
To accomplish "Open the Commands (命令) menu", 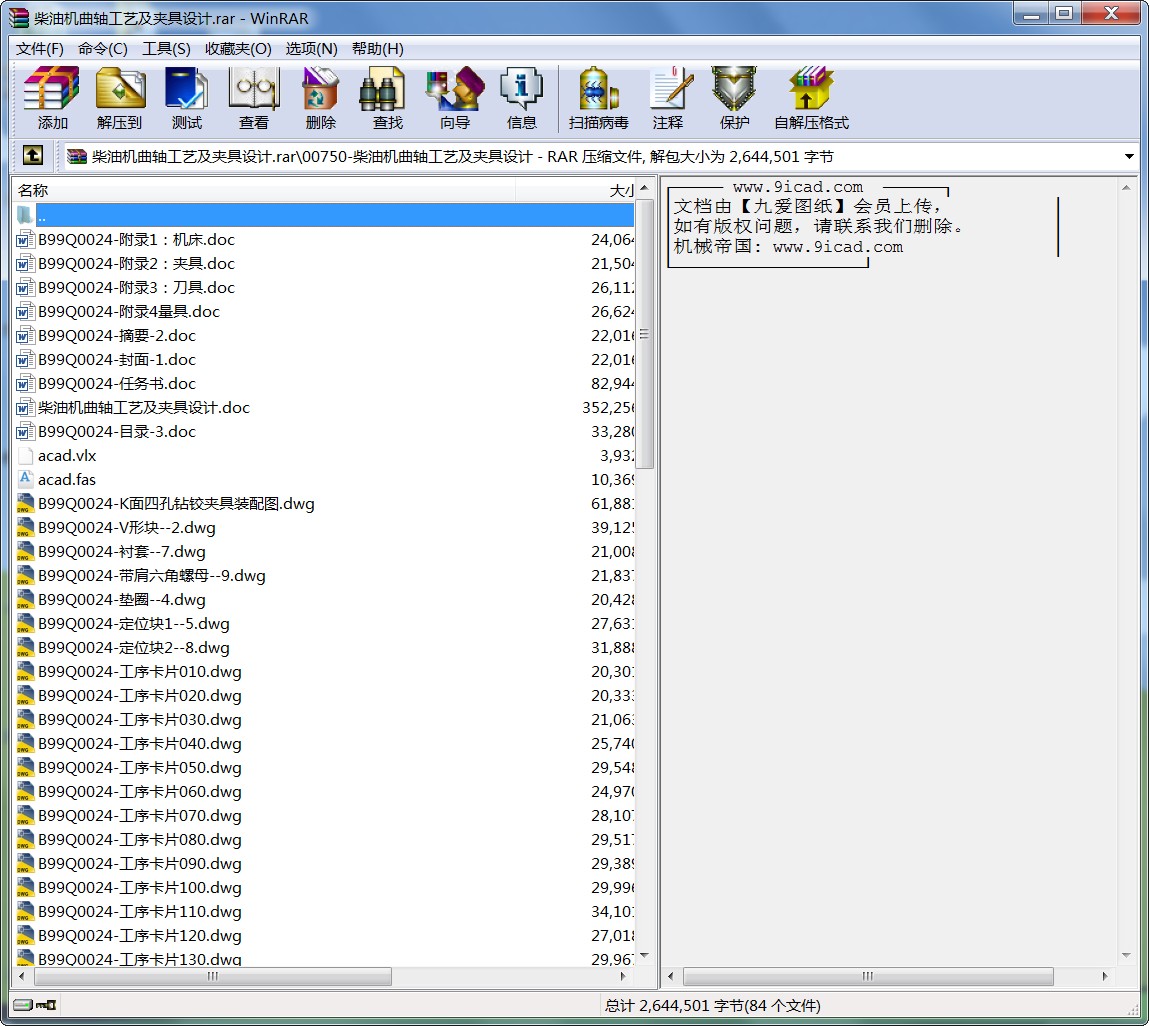I will click(x=103, y=48).
